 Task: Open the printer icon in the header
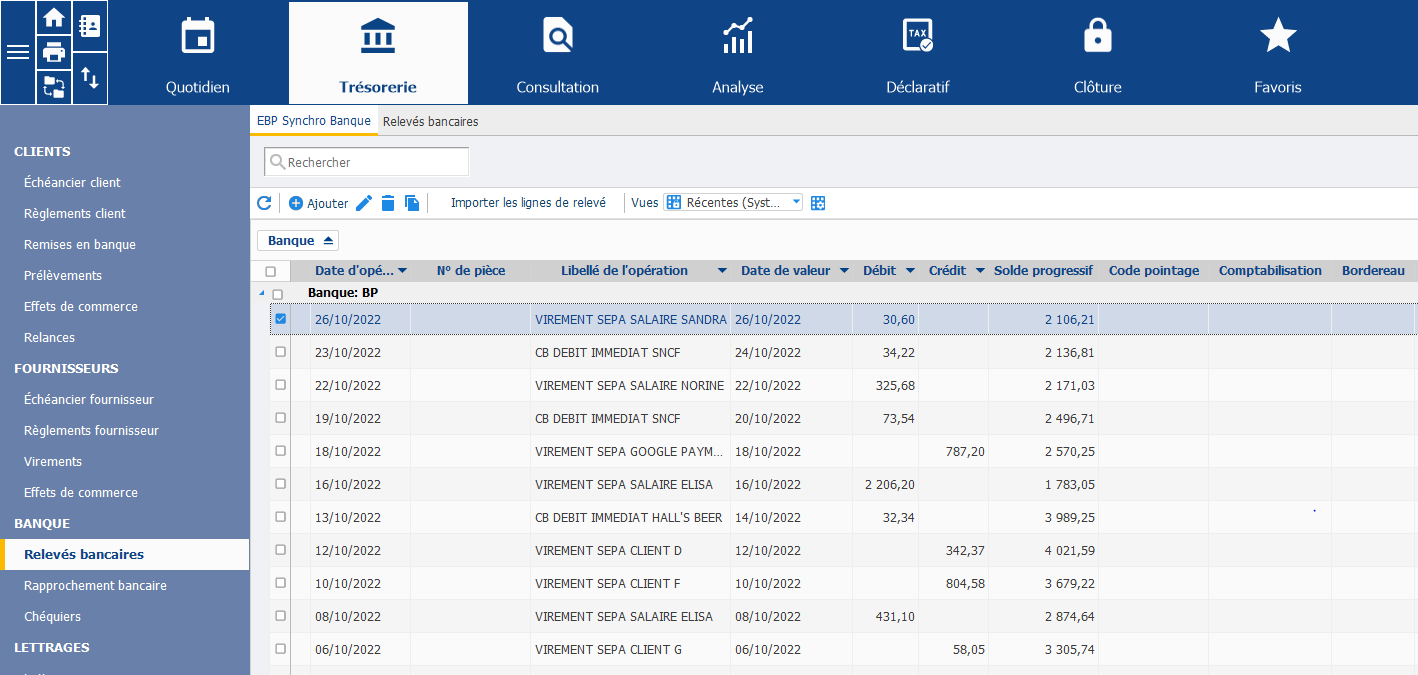(x=54, y=52)
